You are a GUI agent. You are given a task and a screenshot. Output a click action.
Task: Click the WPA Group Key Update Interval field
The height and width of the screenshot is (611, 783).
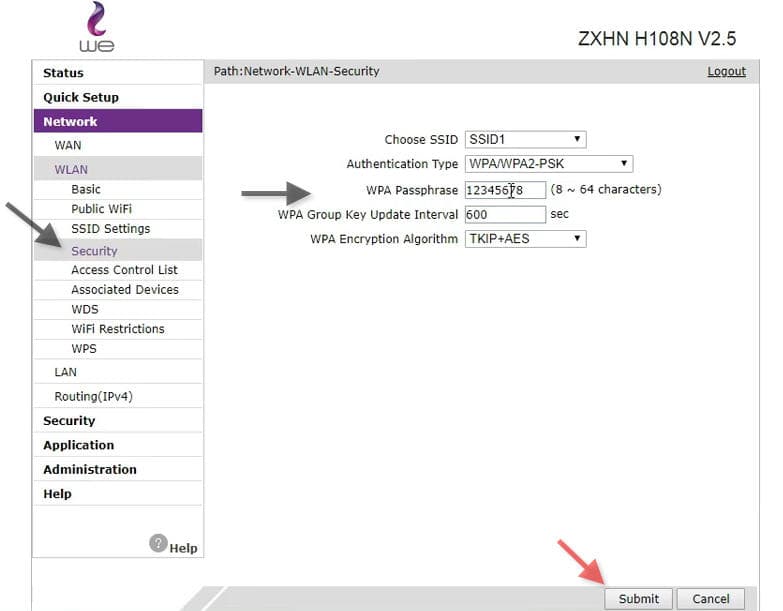[505, 215]
